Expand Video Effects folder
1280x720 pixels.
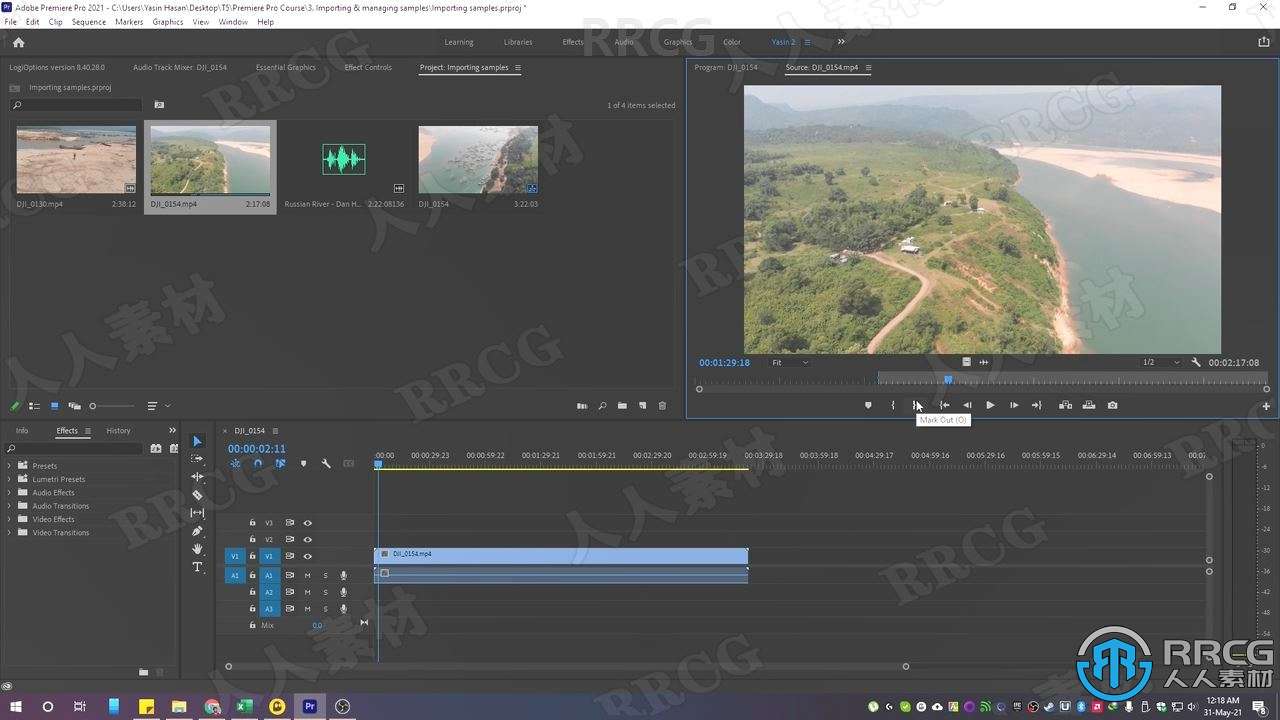[x=10, y=519]
